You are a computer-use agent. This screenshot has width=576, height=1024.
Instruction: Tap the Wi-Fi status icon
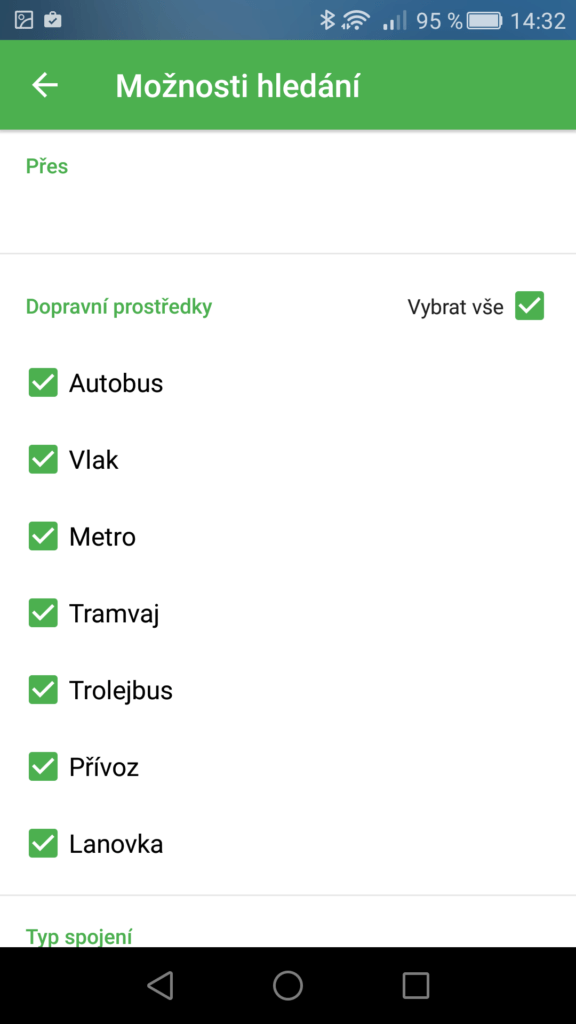tap(355, 20)
